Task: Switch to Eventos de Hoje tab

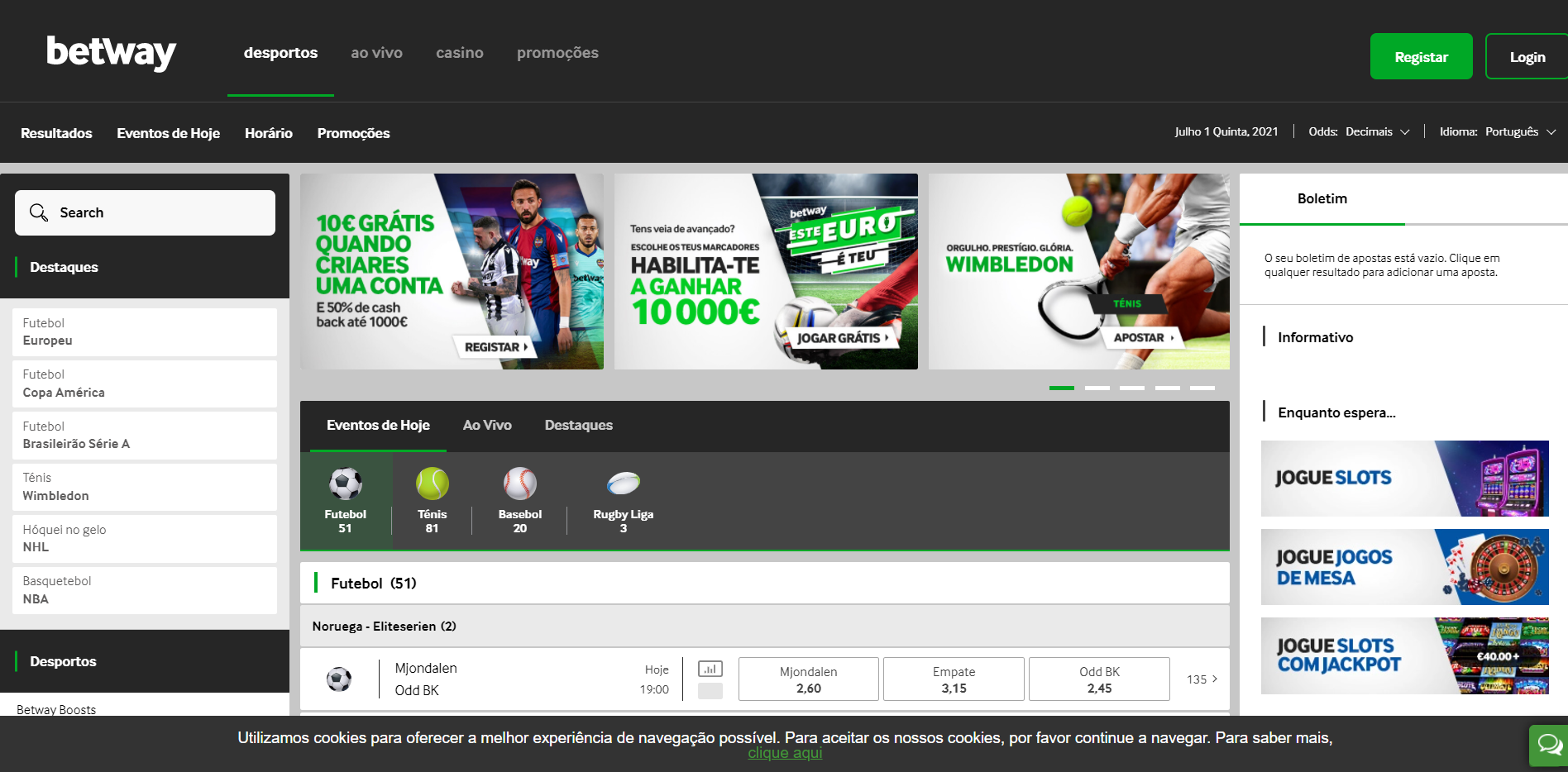Action: coord(378,426)
